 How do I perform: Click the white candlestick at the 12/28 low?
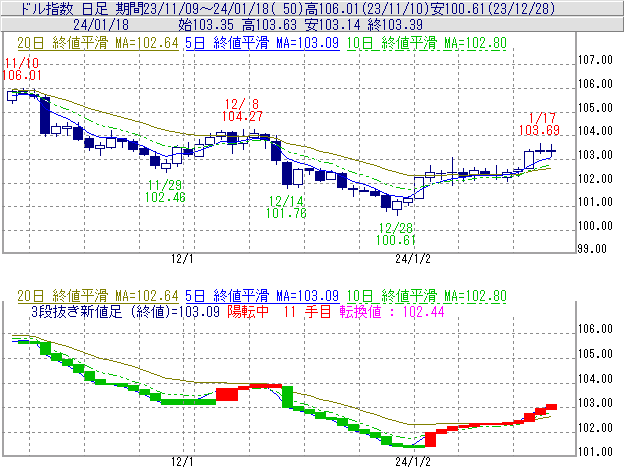point(397,205)
